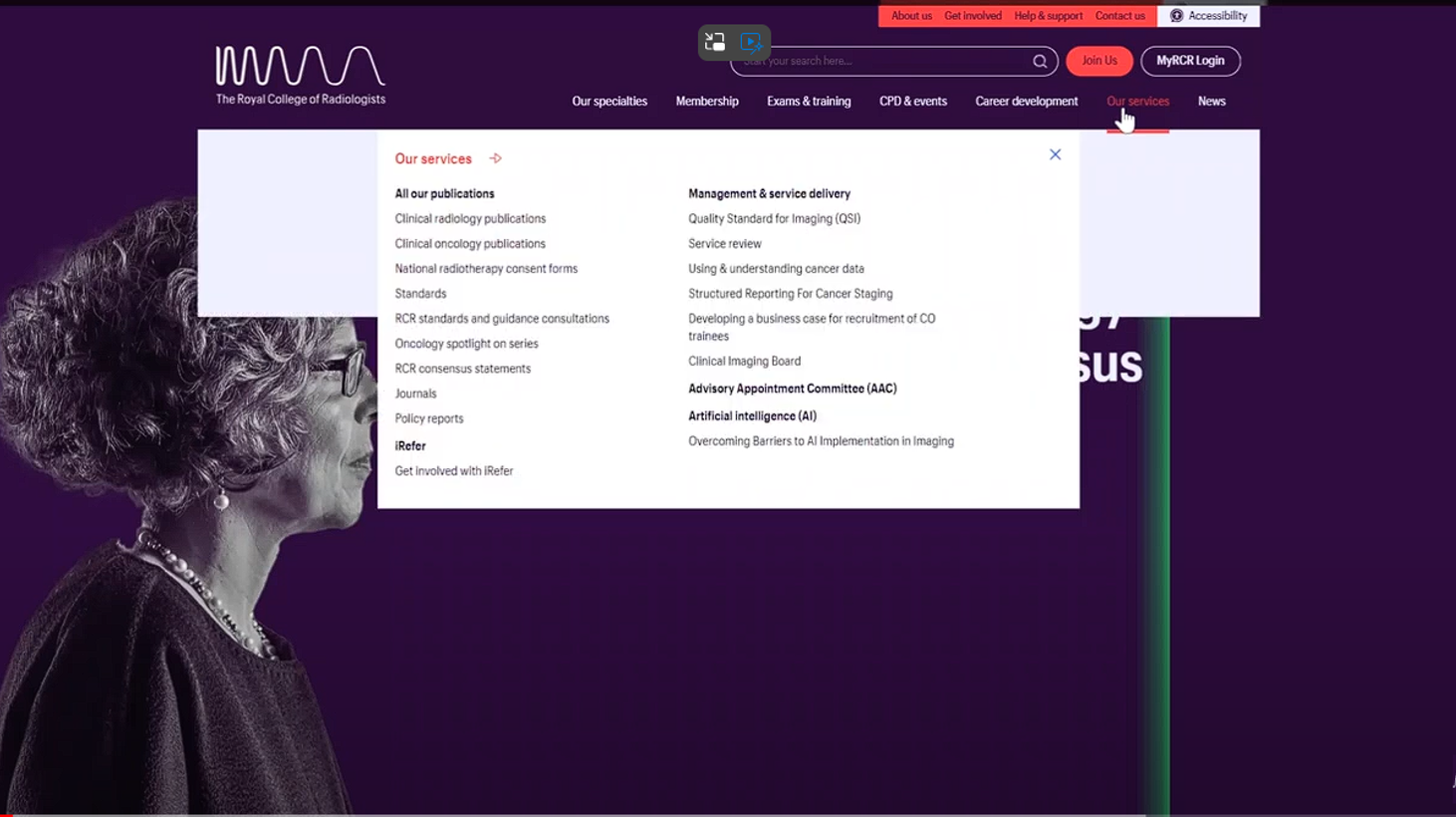Select the Our services nav item
Viewport: 1456px width, 817px height.
click(x=1138, y=102)
